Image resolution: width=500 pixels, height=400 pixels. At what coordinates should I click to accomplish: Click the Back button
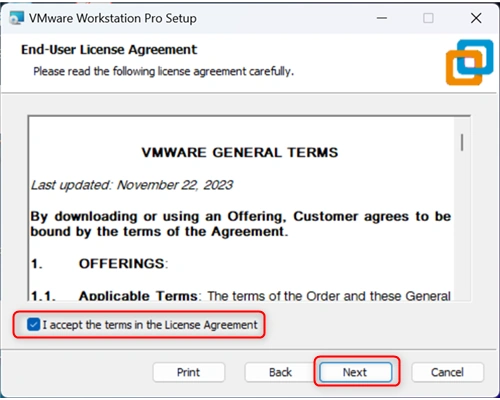point(280,372)
